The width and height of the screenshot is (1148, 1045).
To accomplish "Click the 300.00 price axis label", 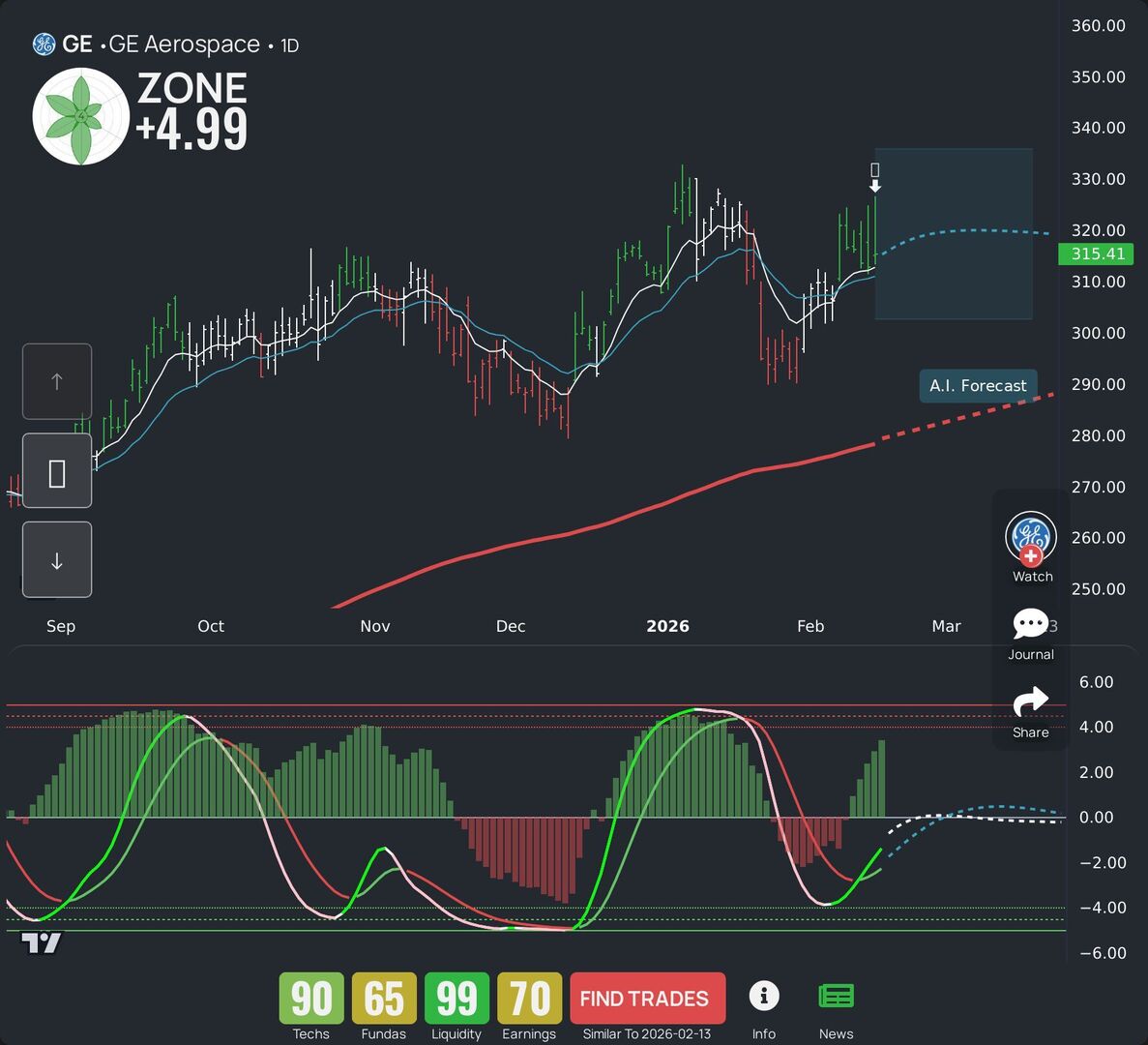I will click(x=1099, y=333).
